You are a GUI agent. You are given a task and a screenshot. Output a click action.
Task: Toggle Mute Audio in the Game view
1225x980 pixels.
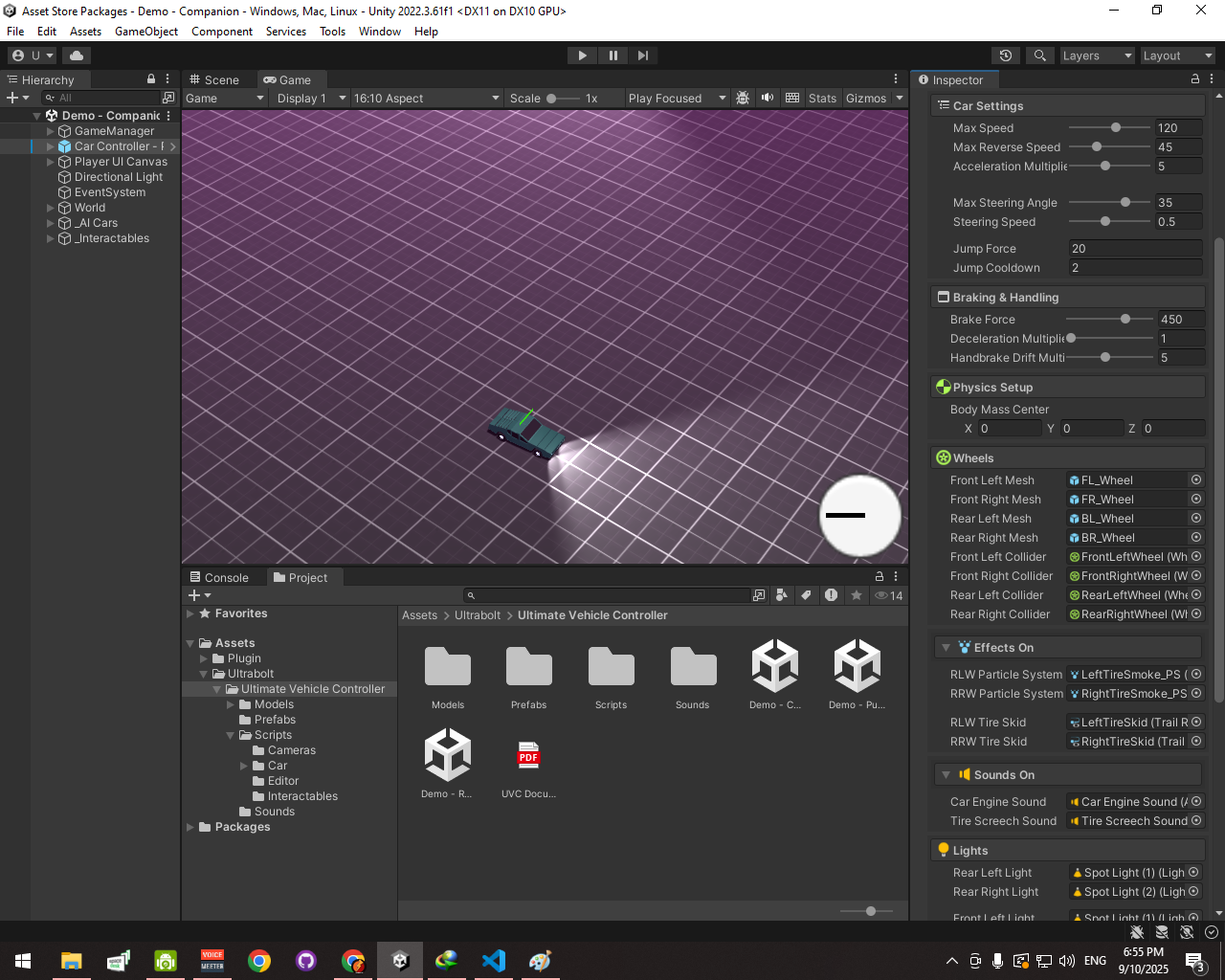click(768, 98)
